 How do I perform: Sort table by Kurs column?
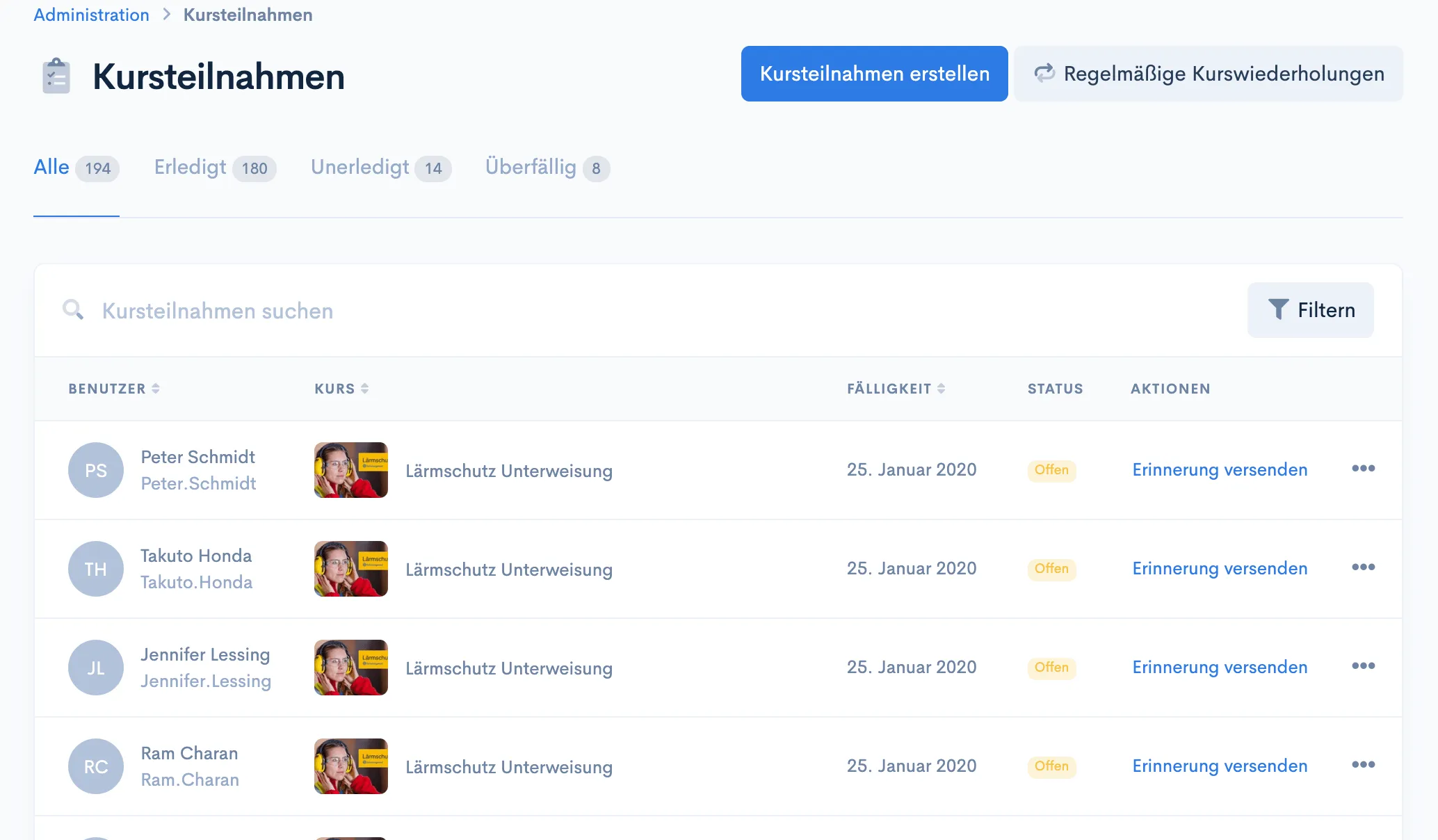[341, 389]
